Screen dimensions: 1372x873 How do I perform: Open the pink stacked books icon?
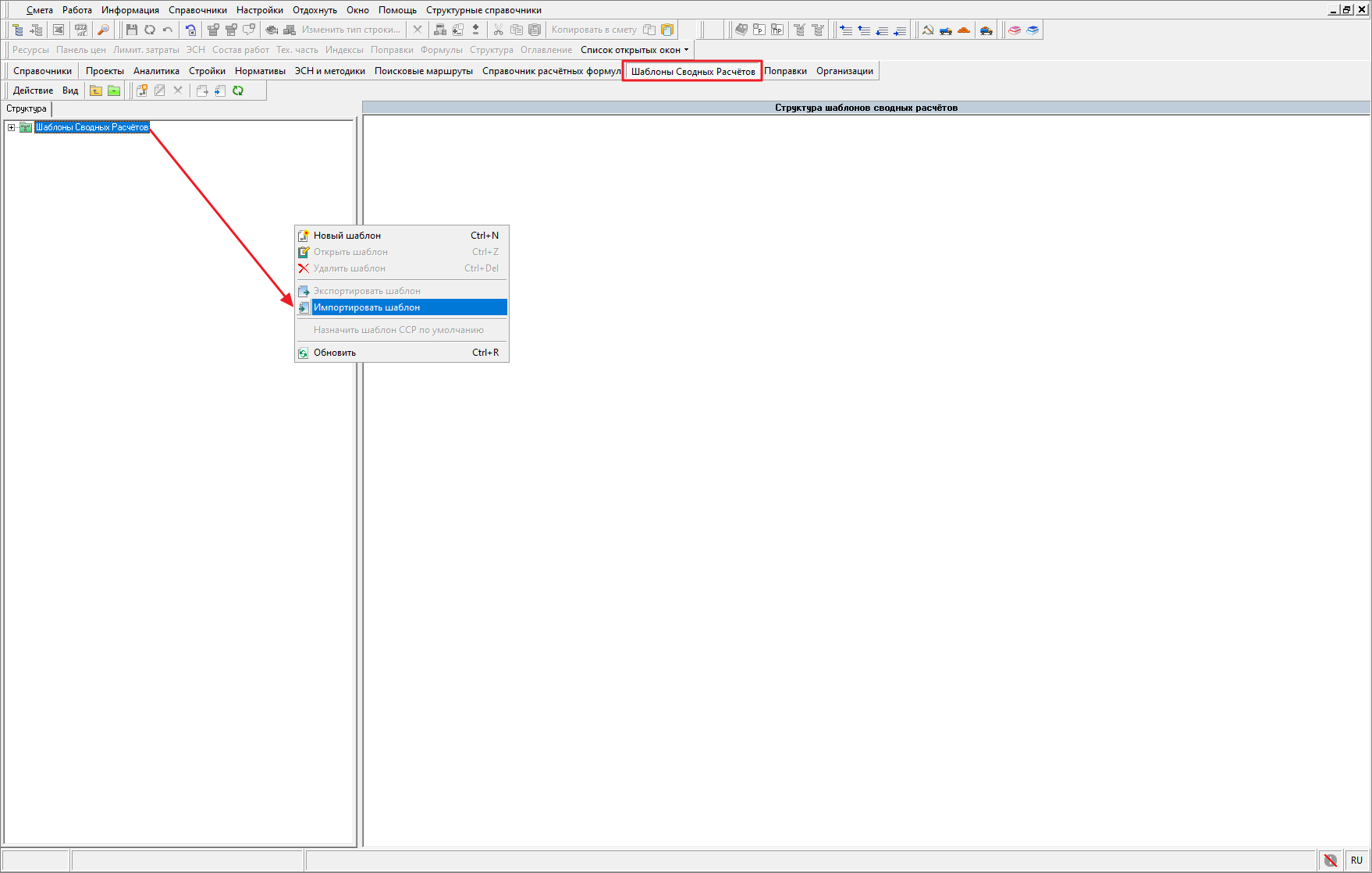click(x=1015, y=30)
